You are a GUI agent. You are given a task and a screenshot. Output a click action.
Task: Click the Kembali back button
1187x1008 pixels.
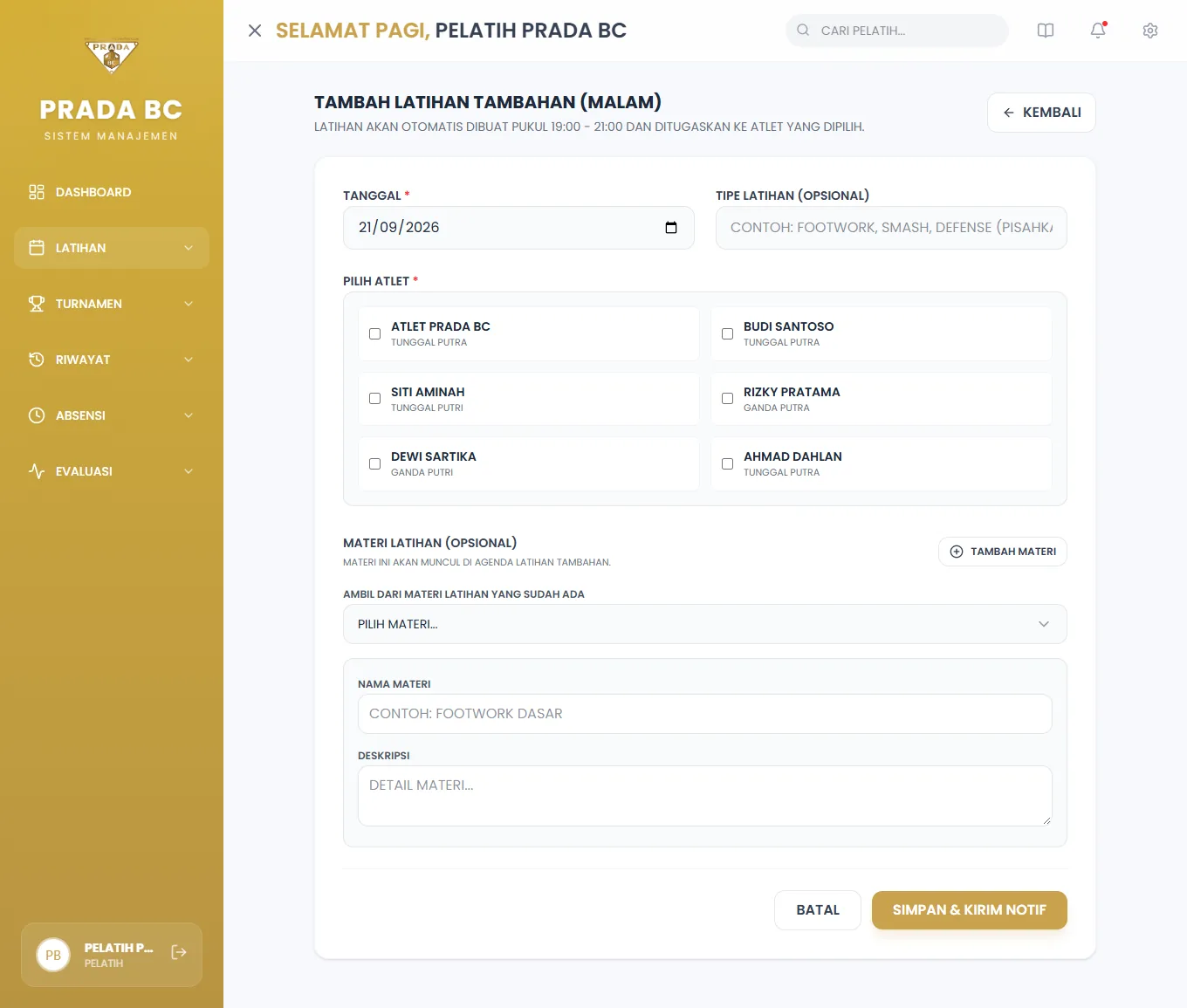(x=1041, y=113)
